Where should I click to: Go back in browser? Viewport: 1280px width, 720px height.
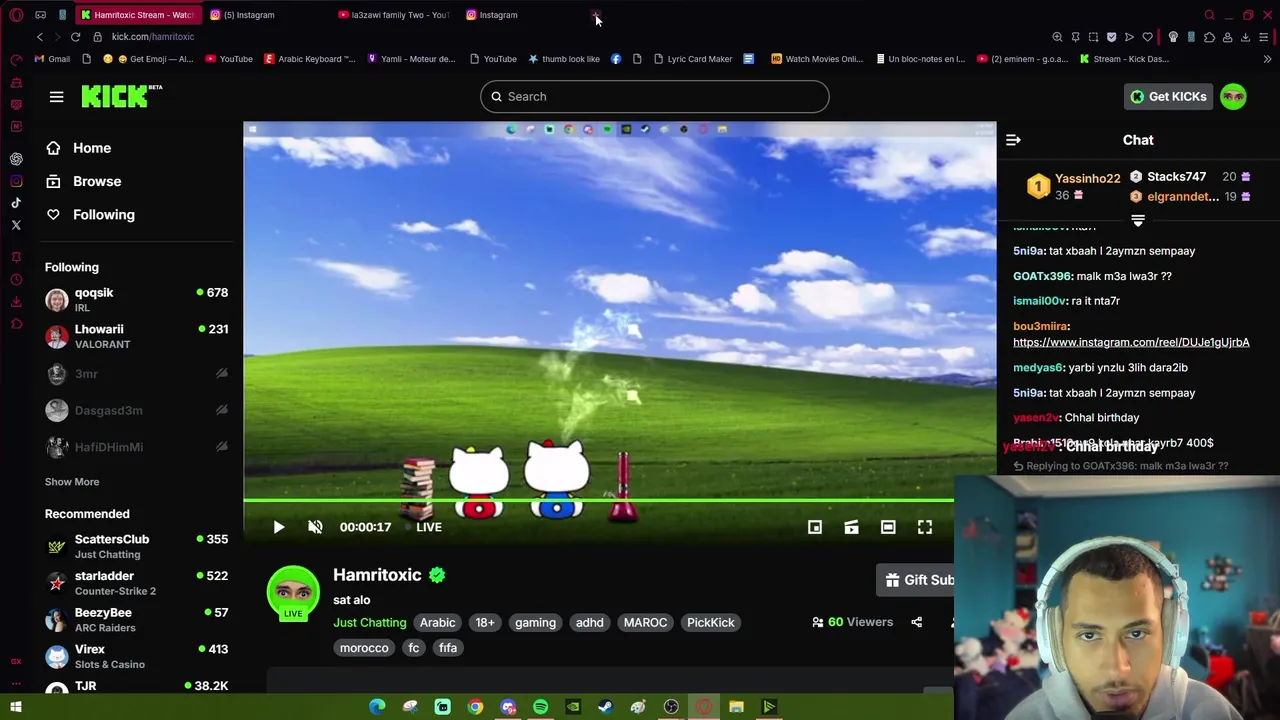pyautogui.click(x=39, y=37)
